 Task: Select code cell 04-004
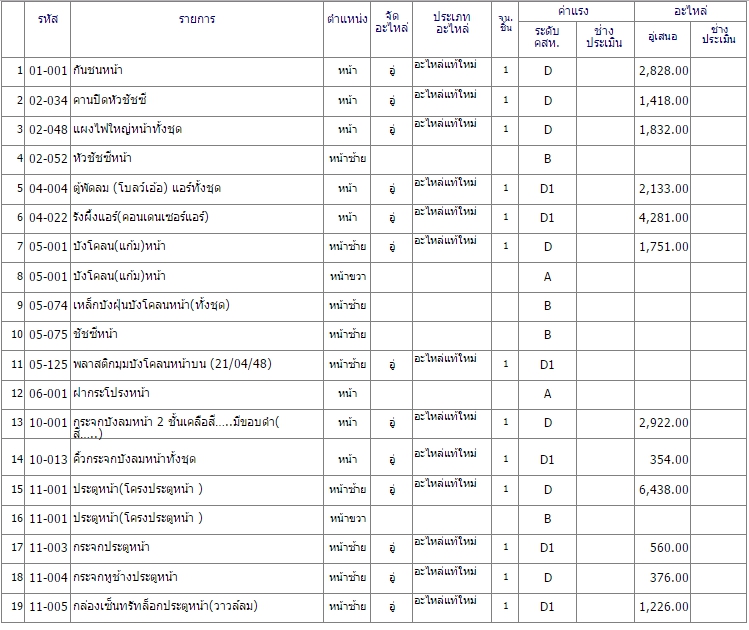pyautogui.click(x=48, y=189)
